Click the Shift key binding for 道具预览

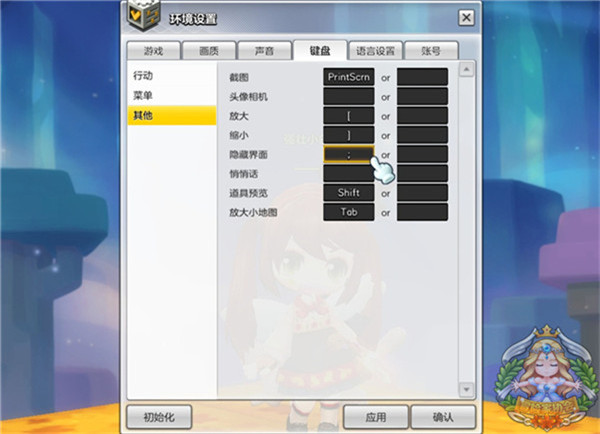[349, 193]
